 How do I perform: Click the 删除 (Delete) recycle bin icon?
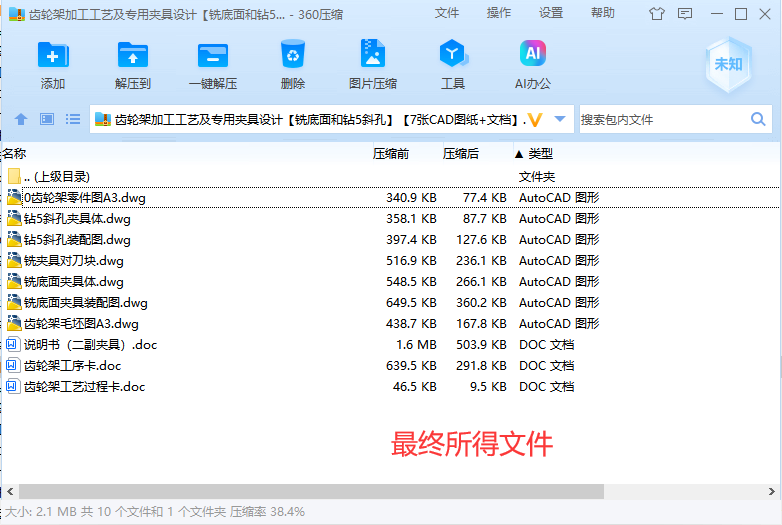point(293,54)
